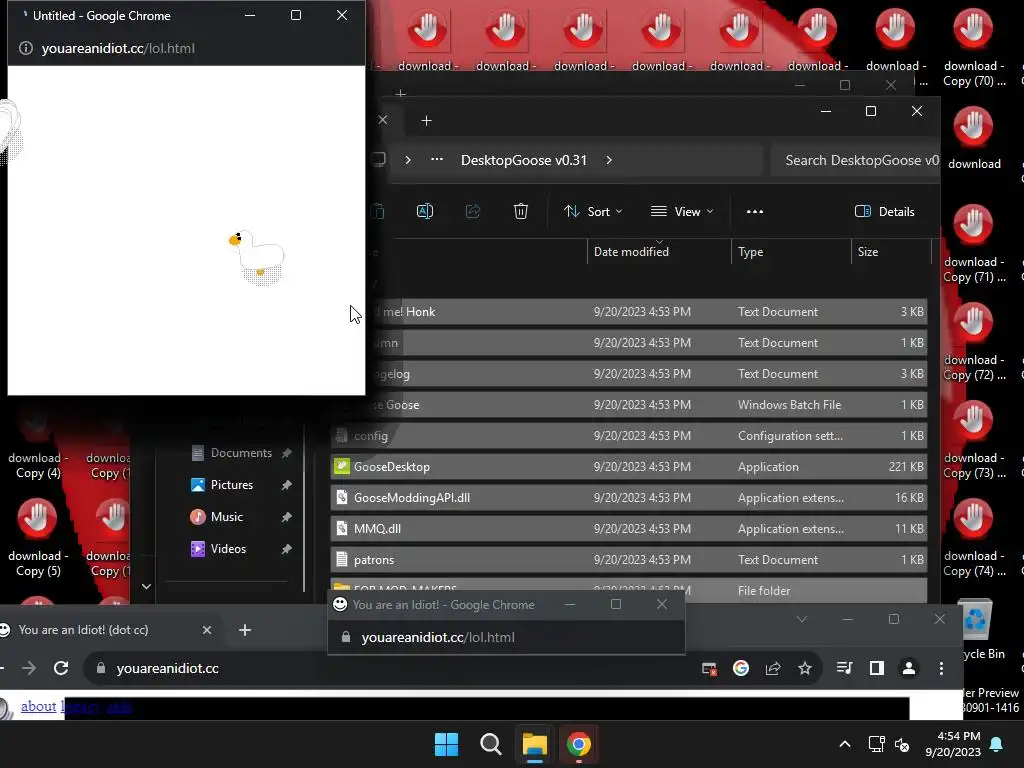1024x768 pixels.
Task: Select the download - Copy (5) desktop icon
Action: pos(37,537)
